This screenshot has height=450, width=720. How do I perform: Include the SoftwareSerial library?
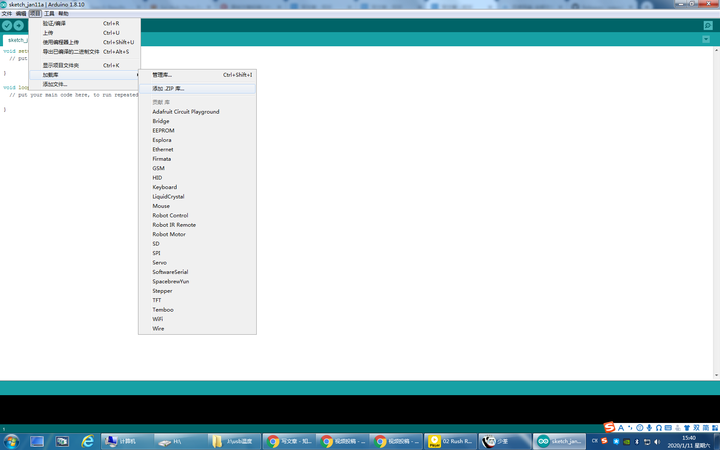click(197, 272)
